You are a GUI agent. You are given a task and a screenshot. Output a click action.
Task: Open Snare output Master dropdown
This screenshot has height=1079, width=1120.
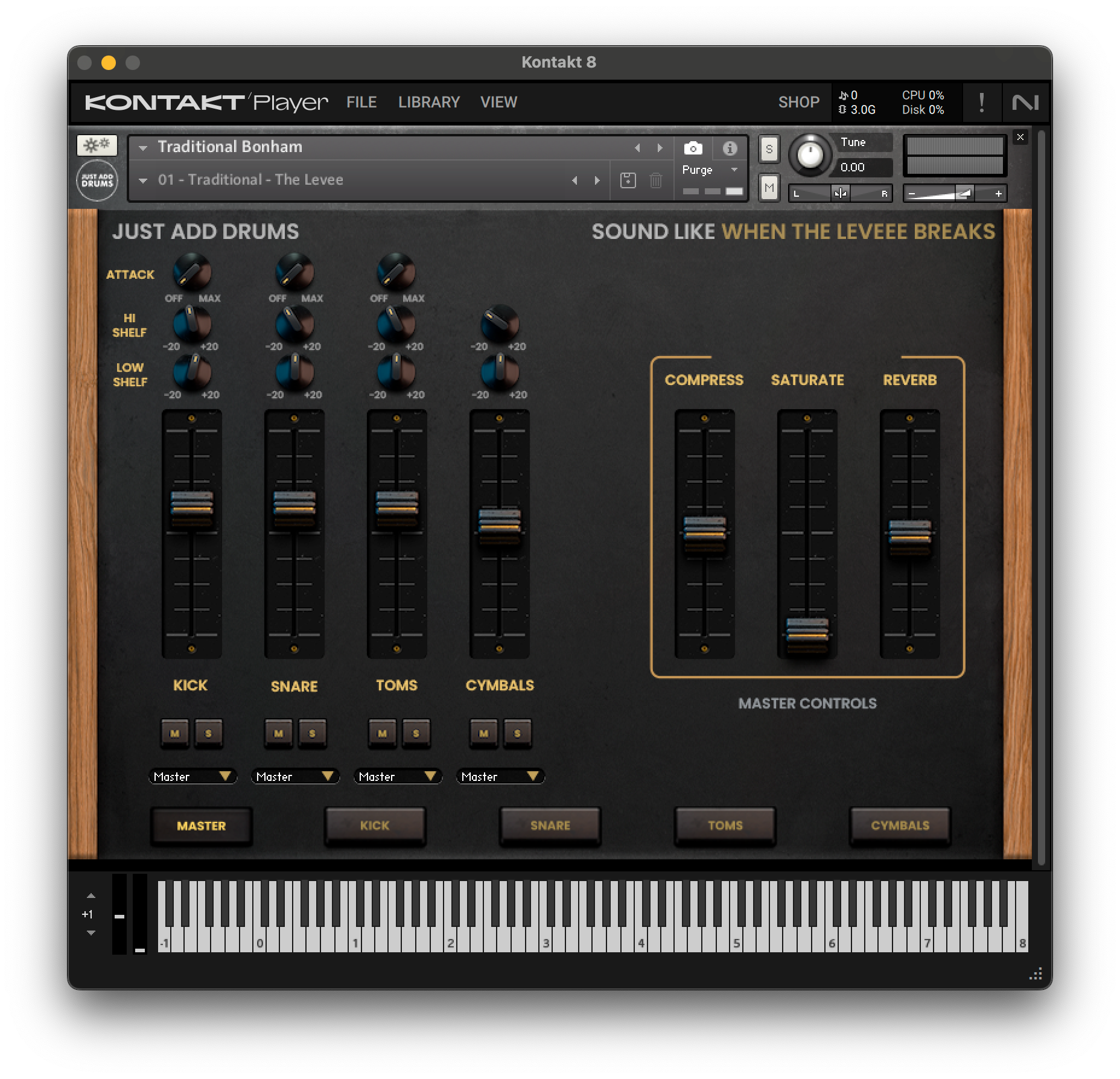click(x=295, y=777)
